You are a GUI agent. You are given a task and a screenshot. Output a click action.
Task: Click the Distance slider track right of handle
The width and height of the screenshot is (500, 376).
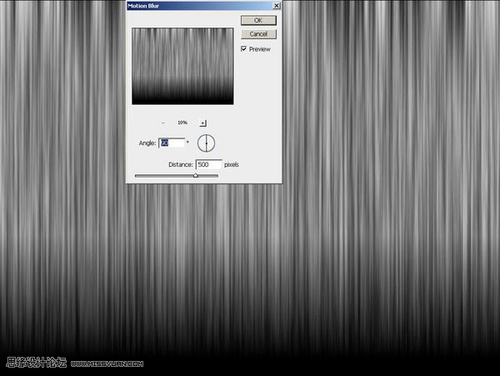208,176
